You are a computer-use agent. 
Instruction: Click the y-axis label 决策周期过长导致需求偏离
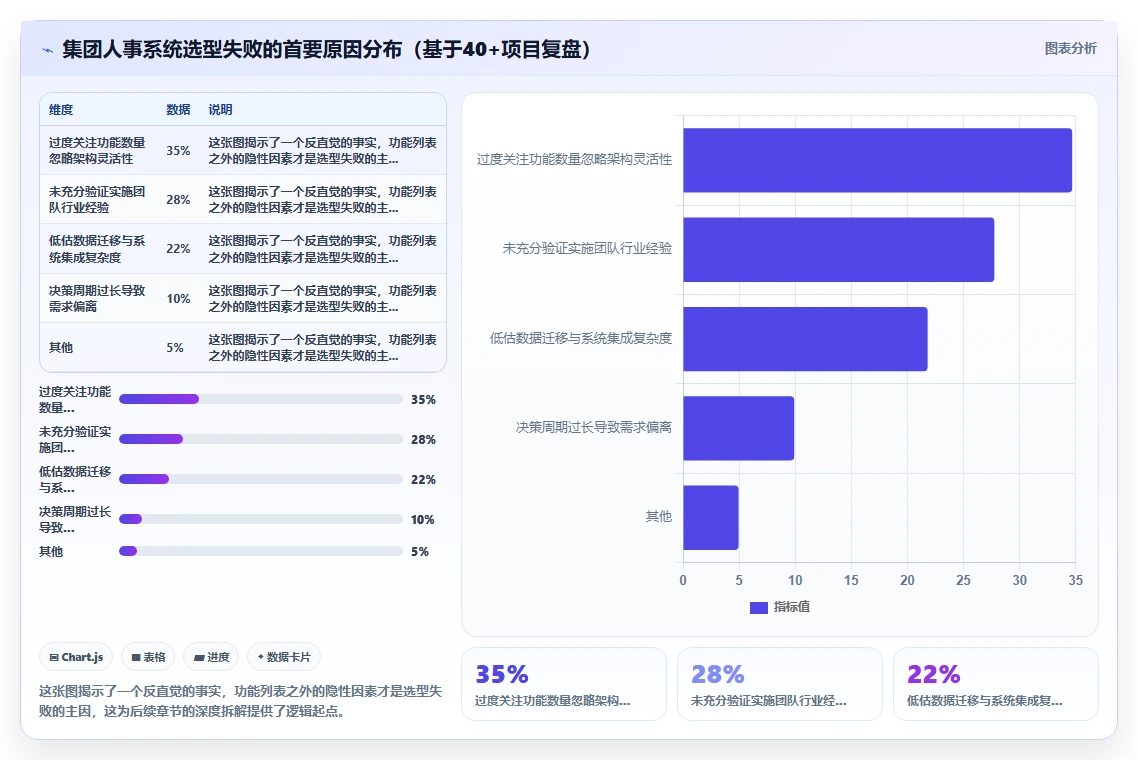click(x=594, y=427)
